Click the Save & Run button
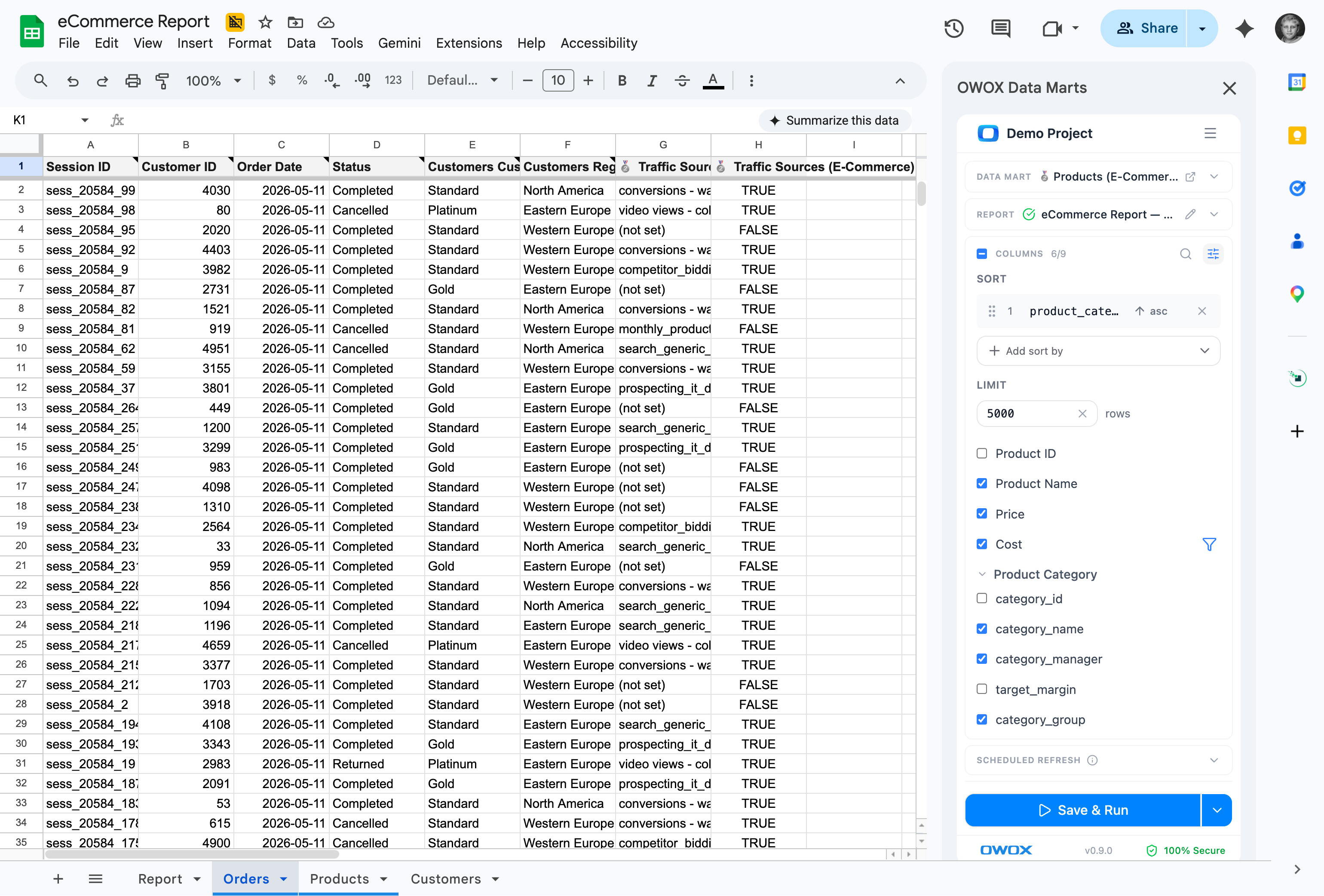Viewport: 1324px width, 896px height. (x=1082, y=810)
